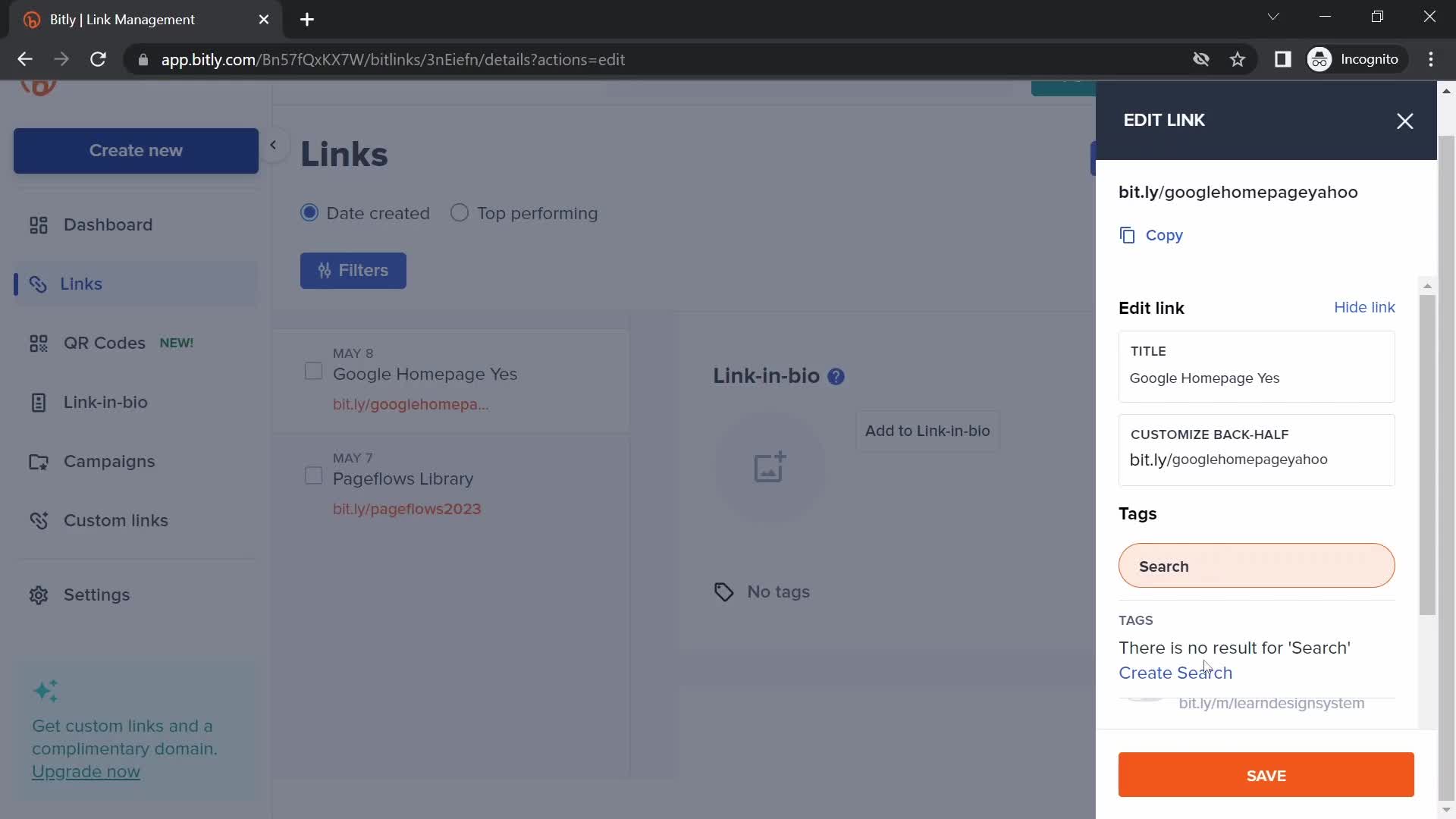The image size is (1456, 819).
Task: Click the Settings gear icon in sidebar
Action: click(x=38, y=594)
